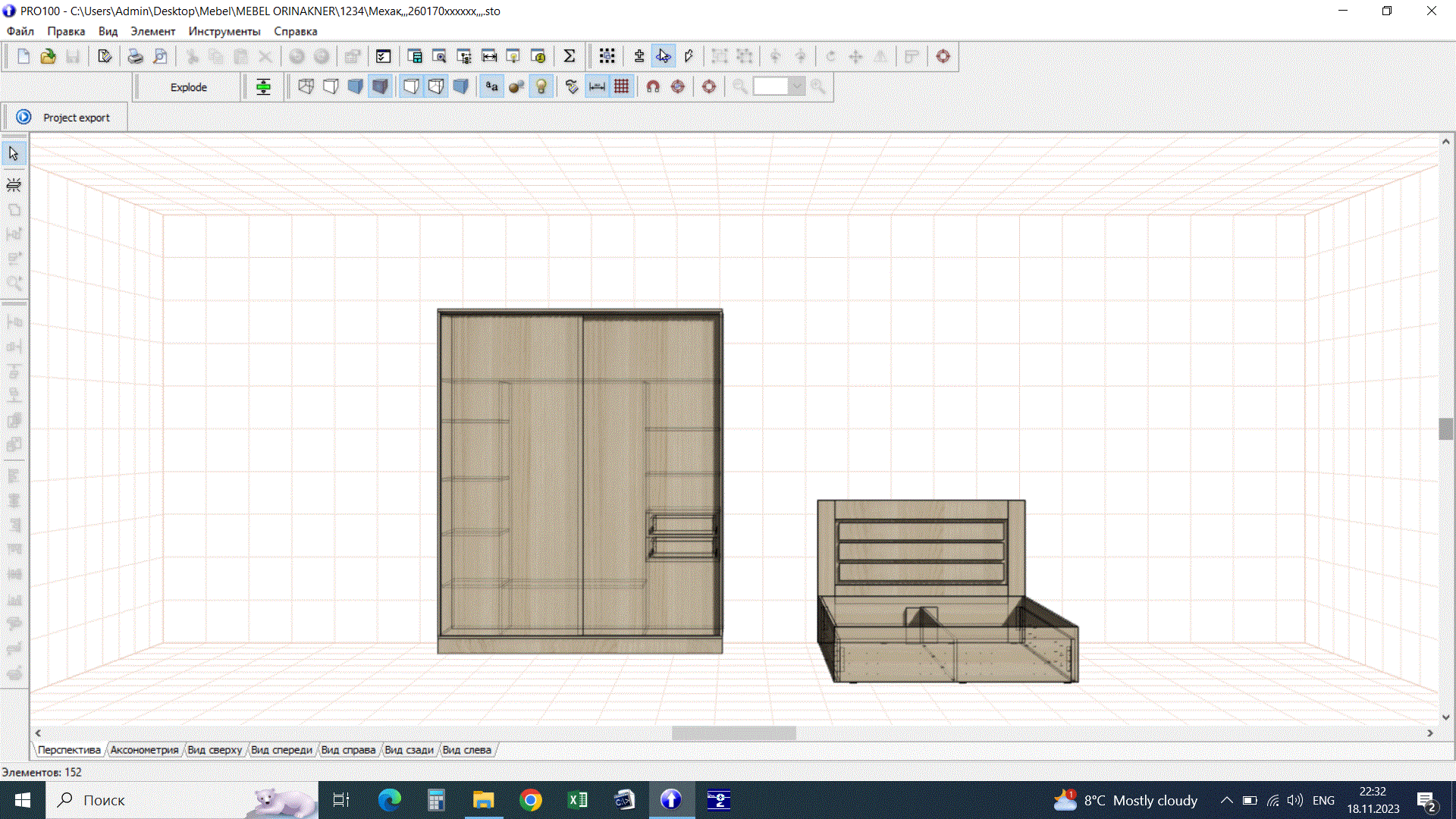Toggle magnet snapping
Screen dimensions: 1456x819
pyautogui.click(x=653, y=86)
